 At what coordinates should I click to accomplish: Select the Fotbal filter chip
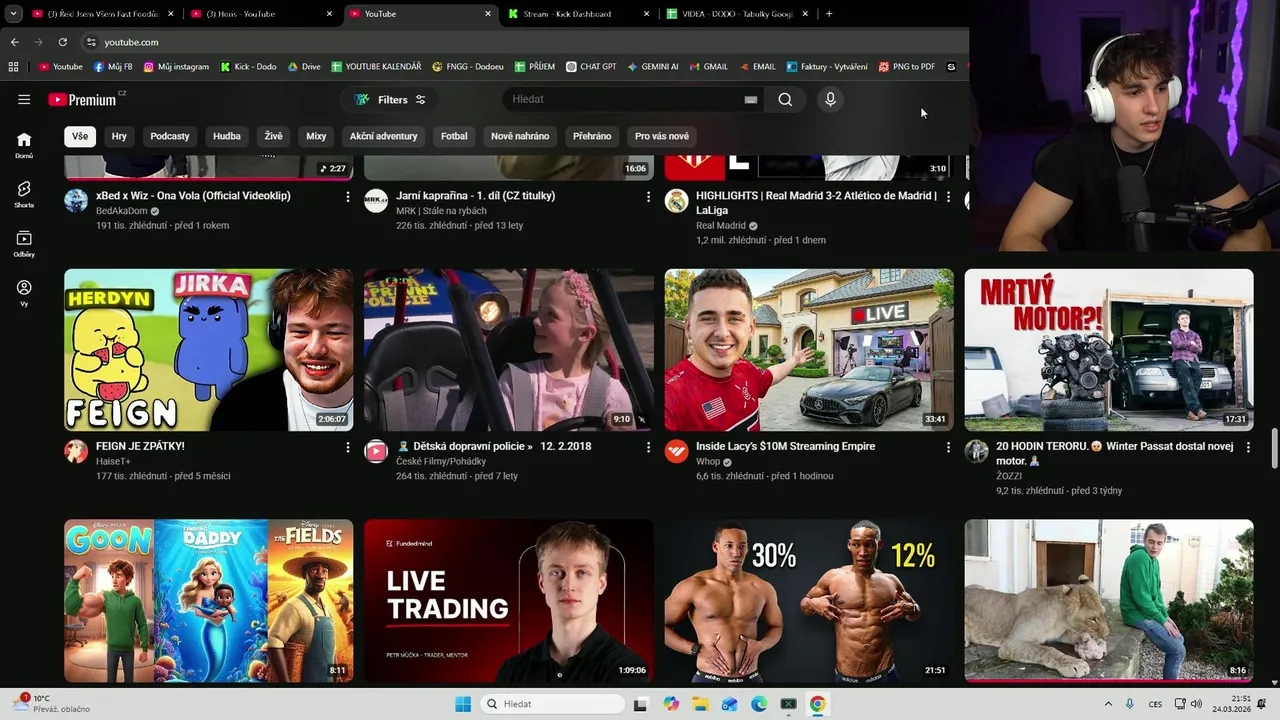coord(454,136)
